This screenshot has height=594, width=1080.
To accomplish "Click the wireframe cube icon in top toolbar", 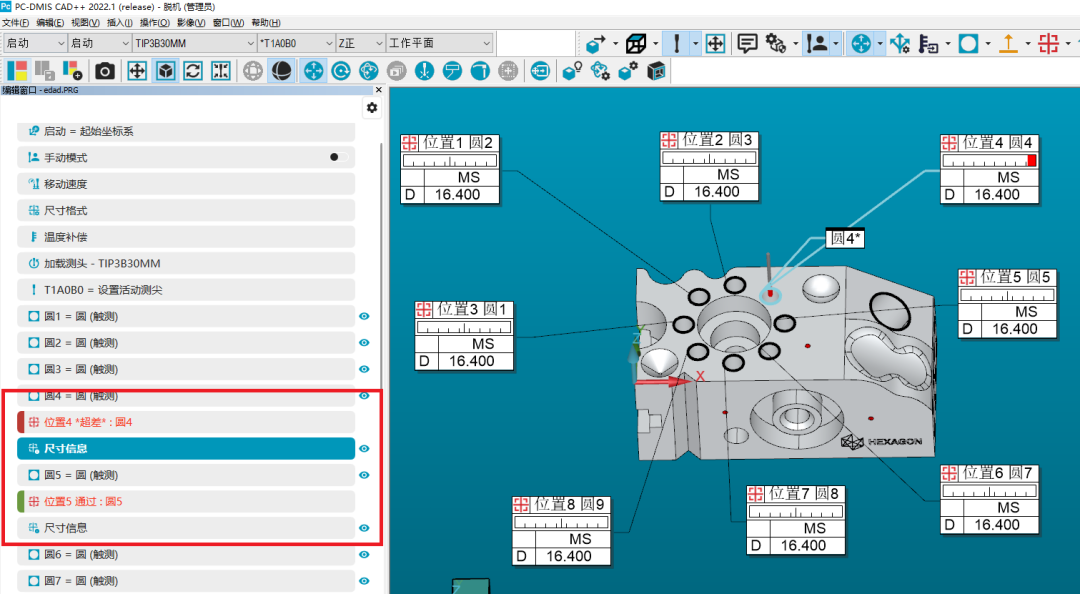I will tap(636, 43).
